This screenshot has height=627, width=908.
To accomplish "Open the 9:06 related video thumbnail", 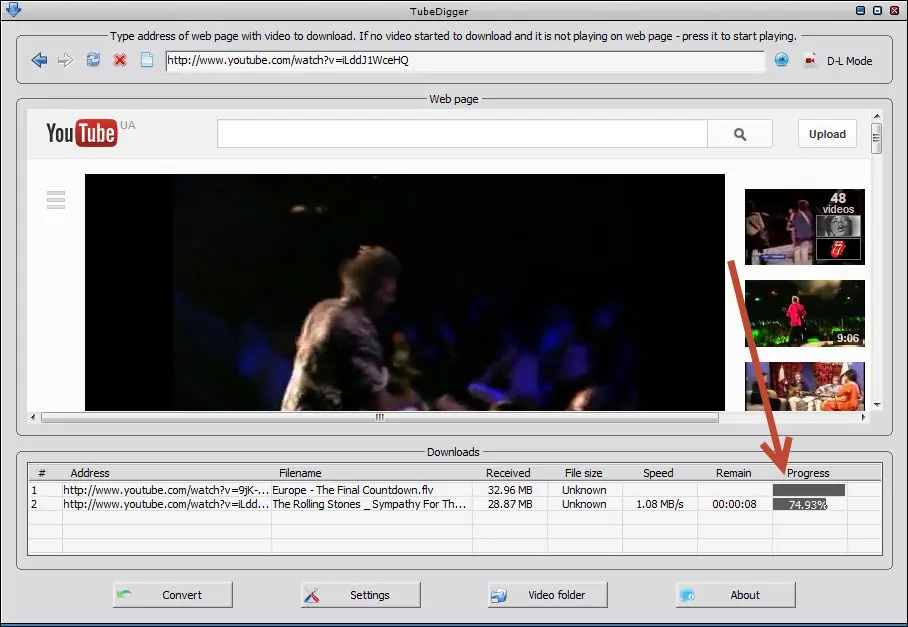I will (805, 313).
